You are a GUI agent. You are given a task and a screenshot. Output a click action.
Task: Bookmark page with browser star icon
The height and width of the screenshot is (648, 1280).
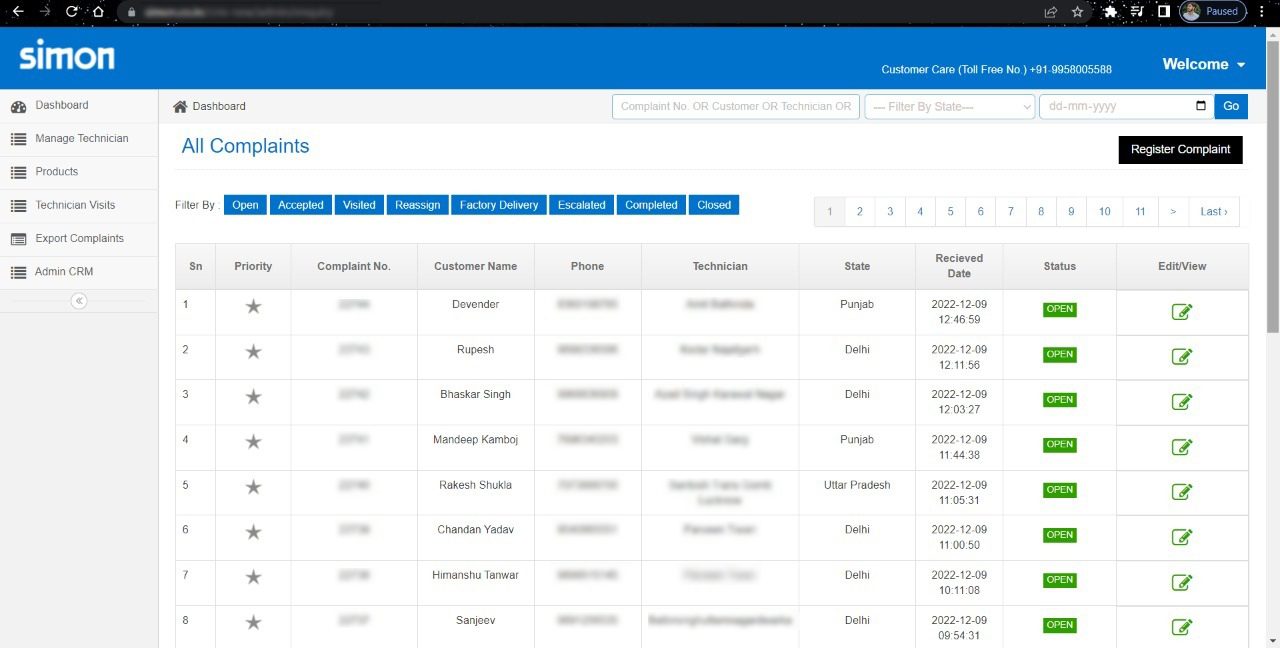point(1077,12)
